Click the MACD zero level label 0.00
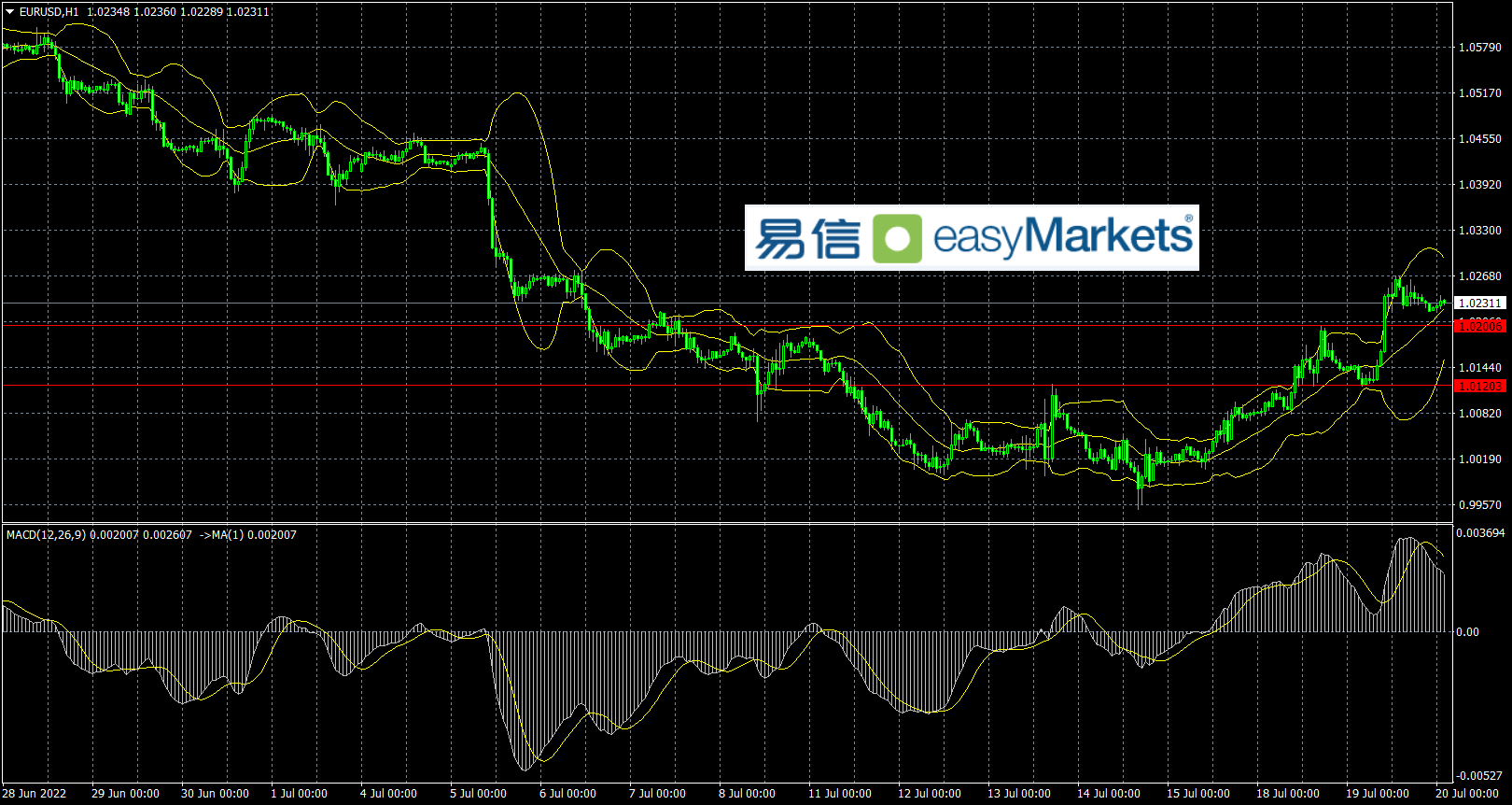Image resolution: width=1512 pixels, height=805 pixels. tap(1468, 632)
